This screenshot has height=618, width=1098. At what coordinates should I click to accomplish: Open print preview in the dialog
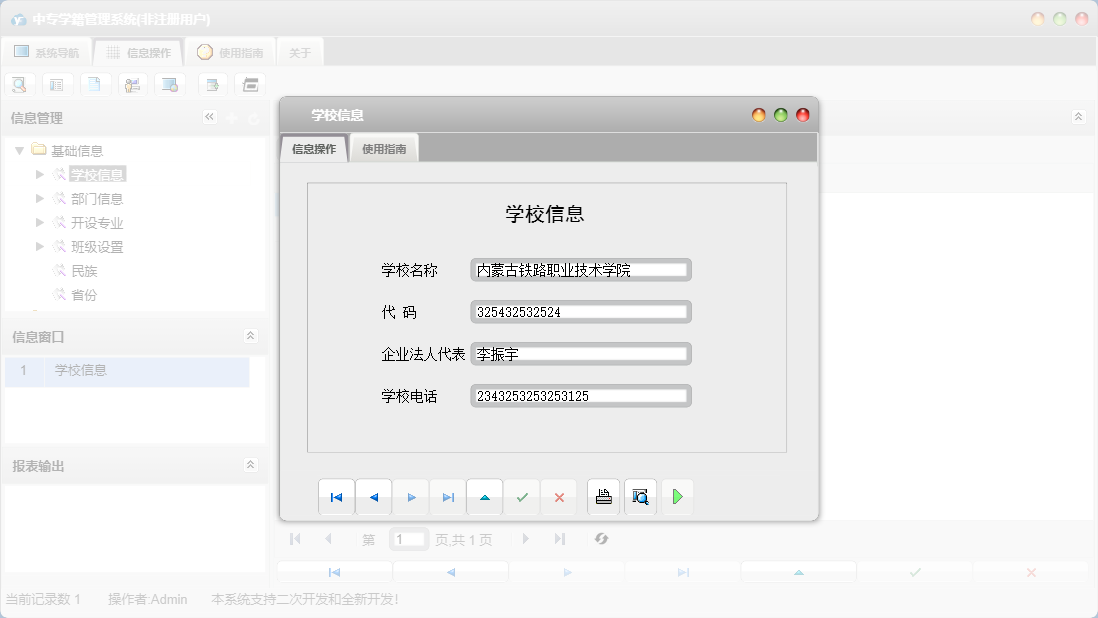pyautogui.click(x=639, y=497)
